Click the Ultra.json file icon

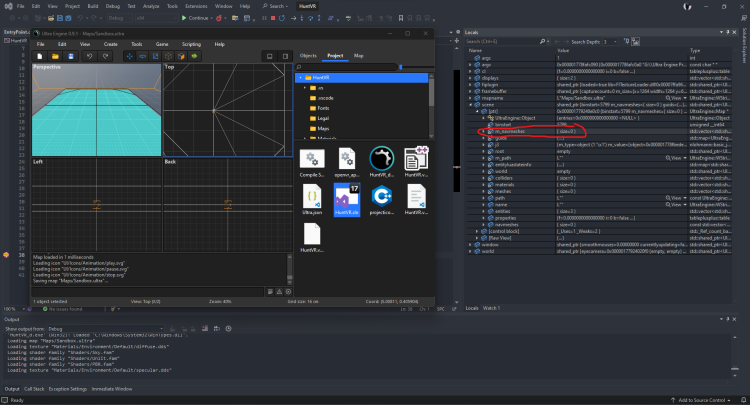pyautogui.click(x=311, y=195)
